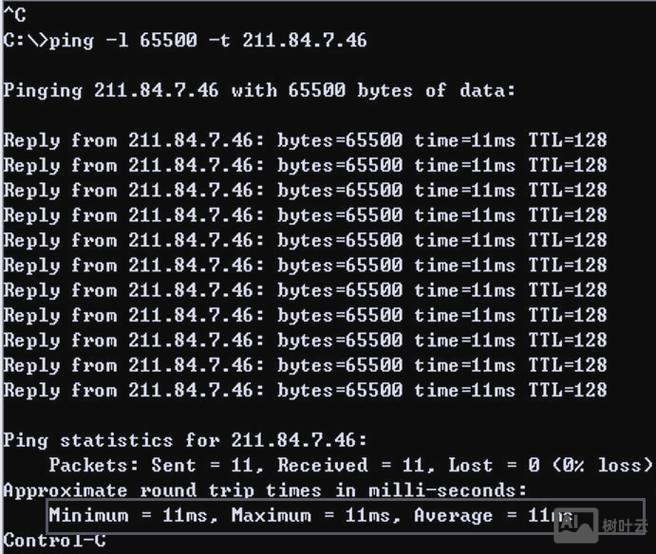Click the 'Ping statistics for 211.84.7.46' line
This screenshot has width=656, height=554.
tap(185, 440)
